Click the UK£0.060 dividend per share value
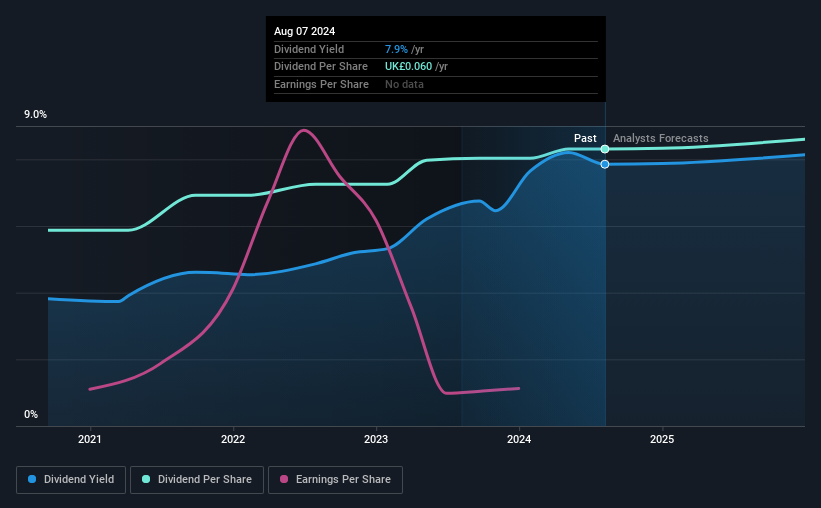 click(408, 67)
